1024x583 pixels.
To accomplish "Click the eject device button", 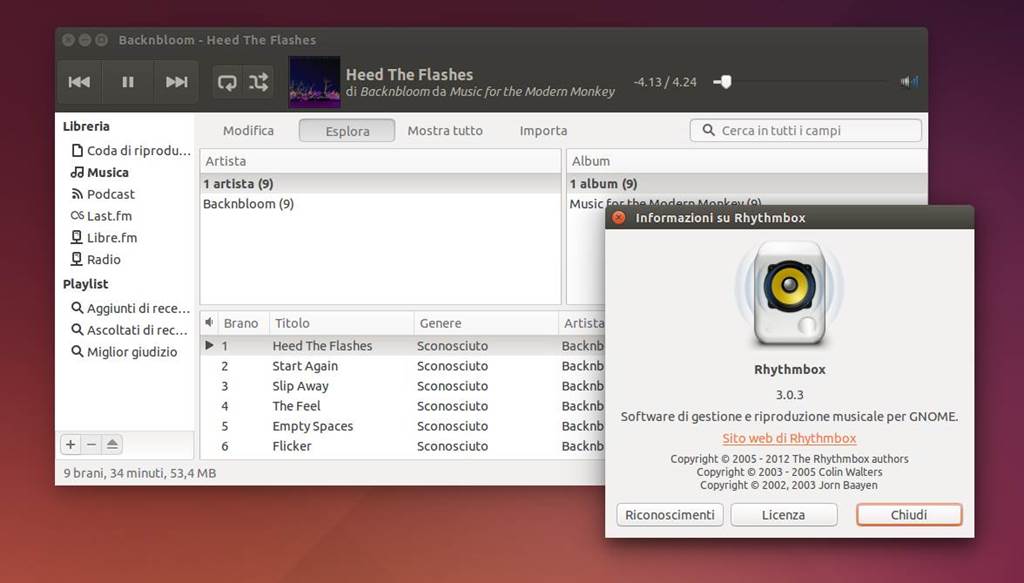I will point(112,444).
